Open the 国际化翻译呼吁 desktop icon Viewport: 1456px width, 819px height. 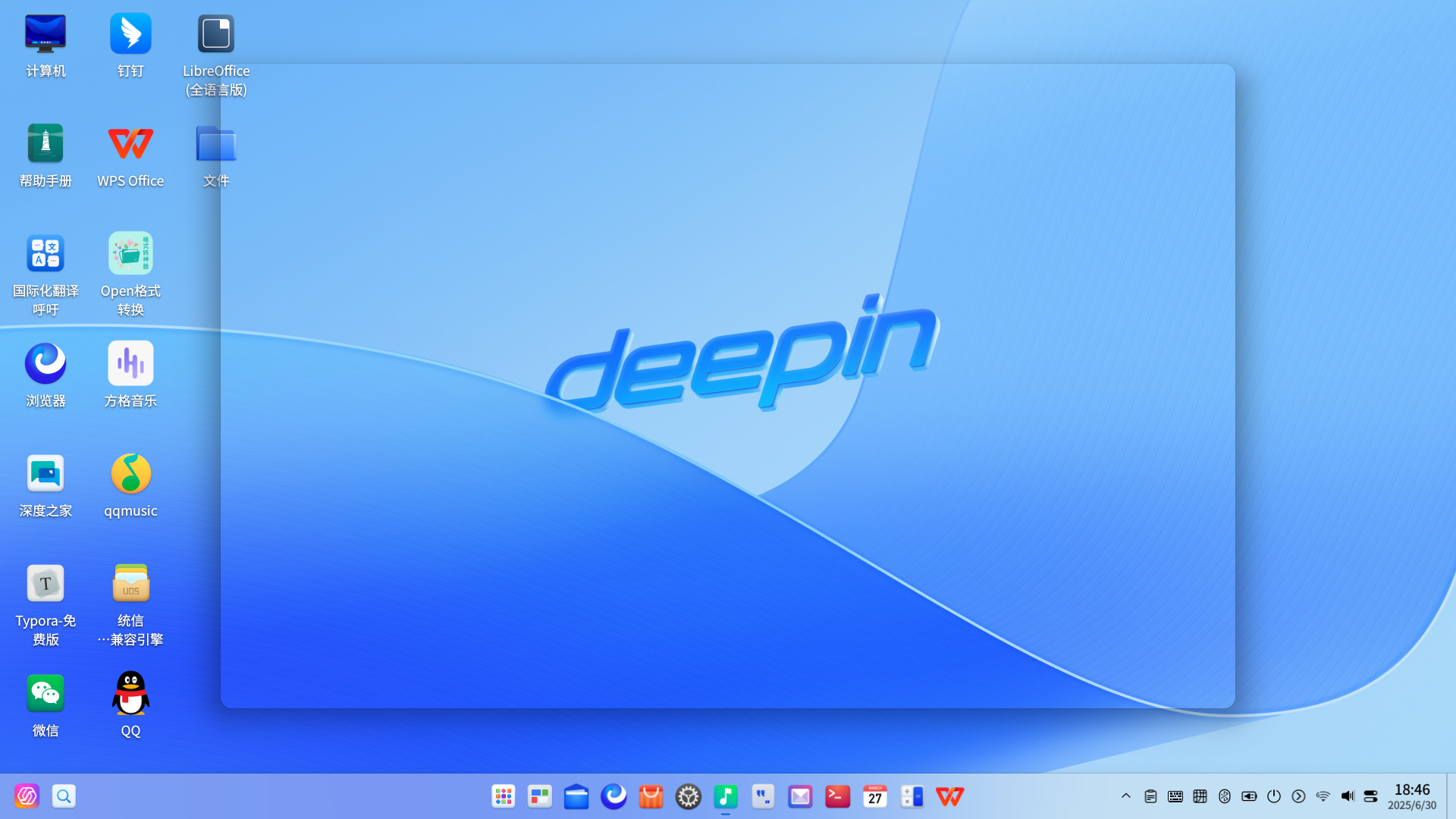(x=45, y=253)
